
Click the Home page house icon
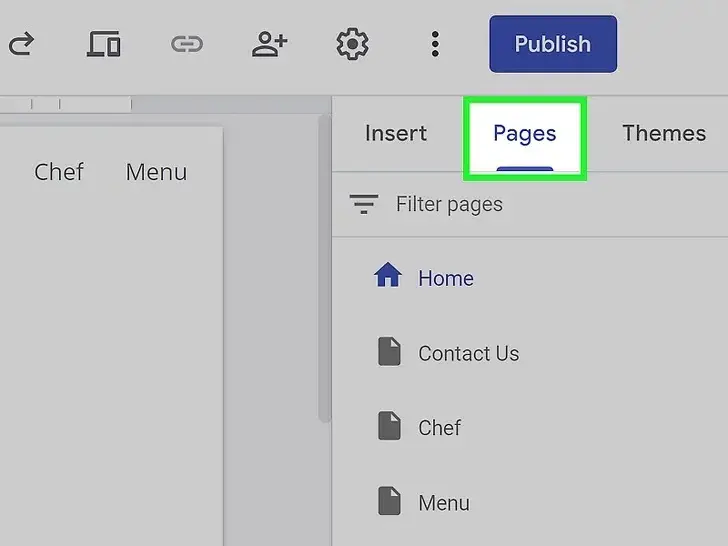[x=387, y=277]
